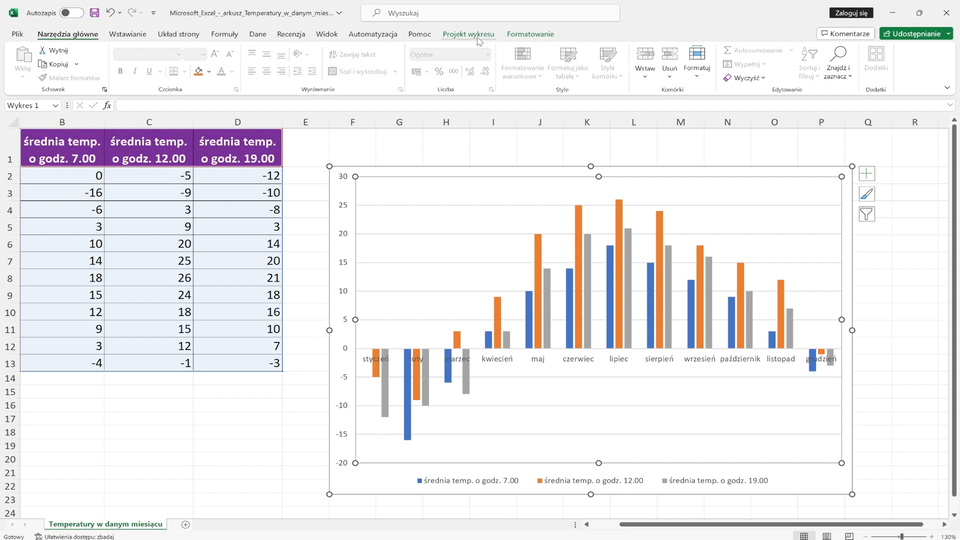The image size is (960, 540).
Task: Toggle the Autozapis switch
Action: coord(71,13)
